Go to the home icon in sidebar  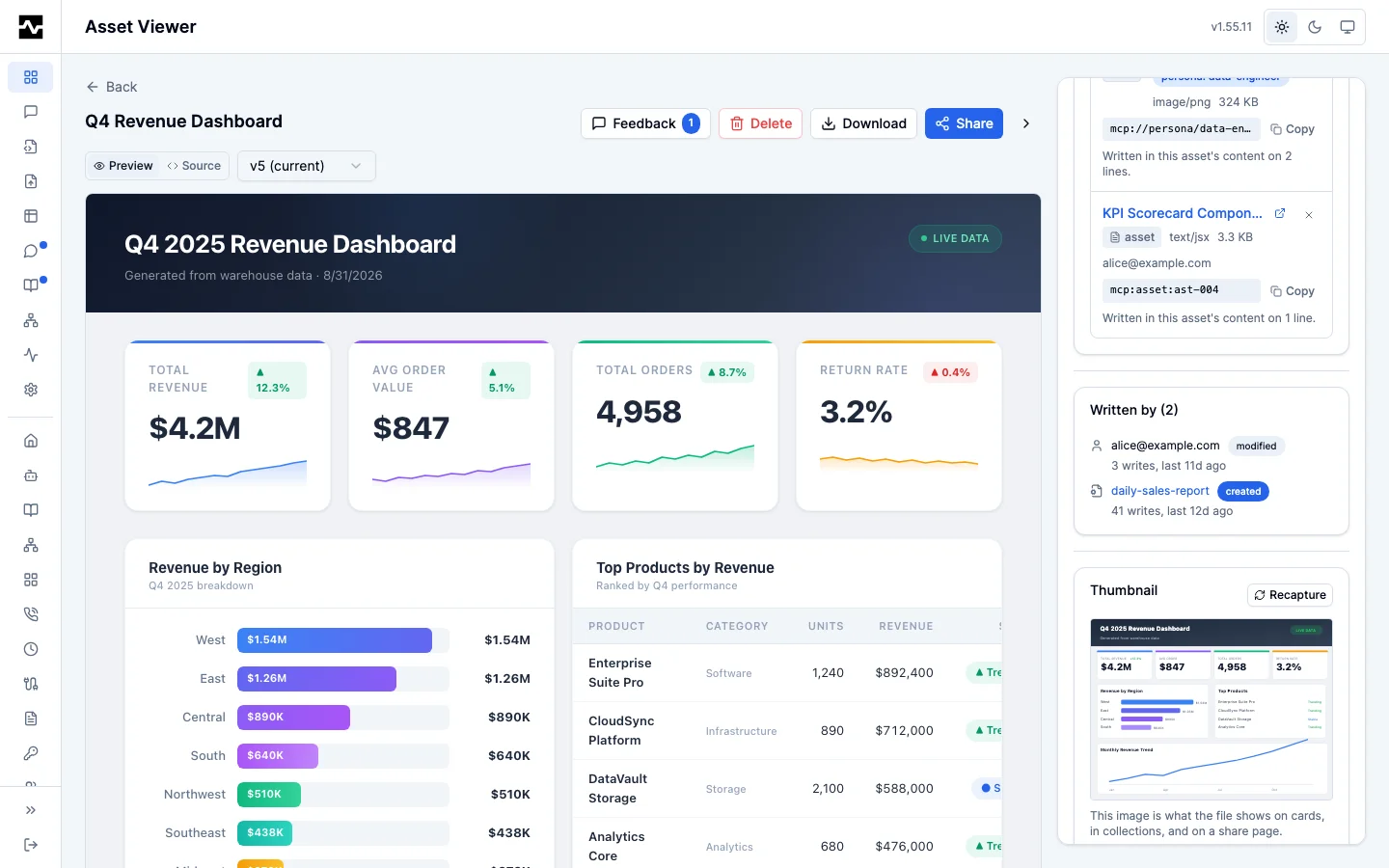pos(31,441)
